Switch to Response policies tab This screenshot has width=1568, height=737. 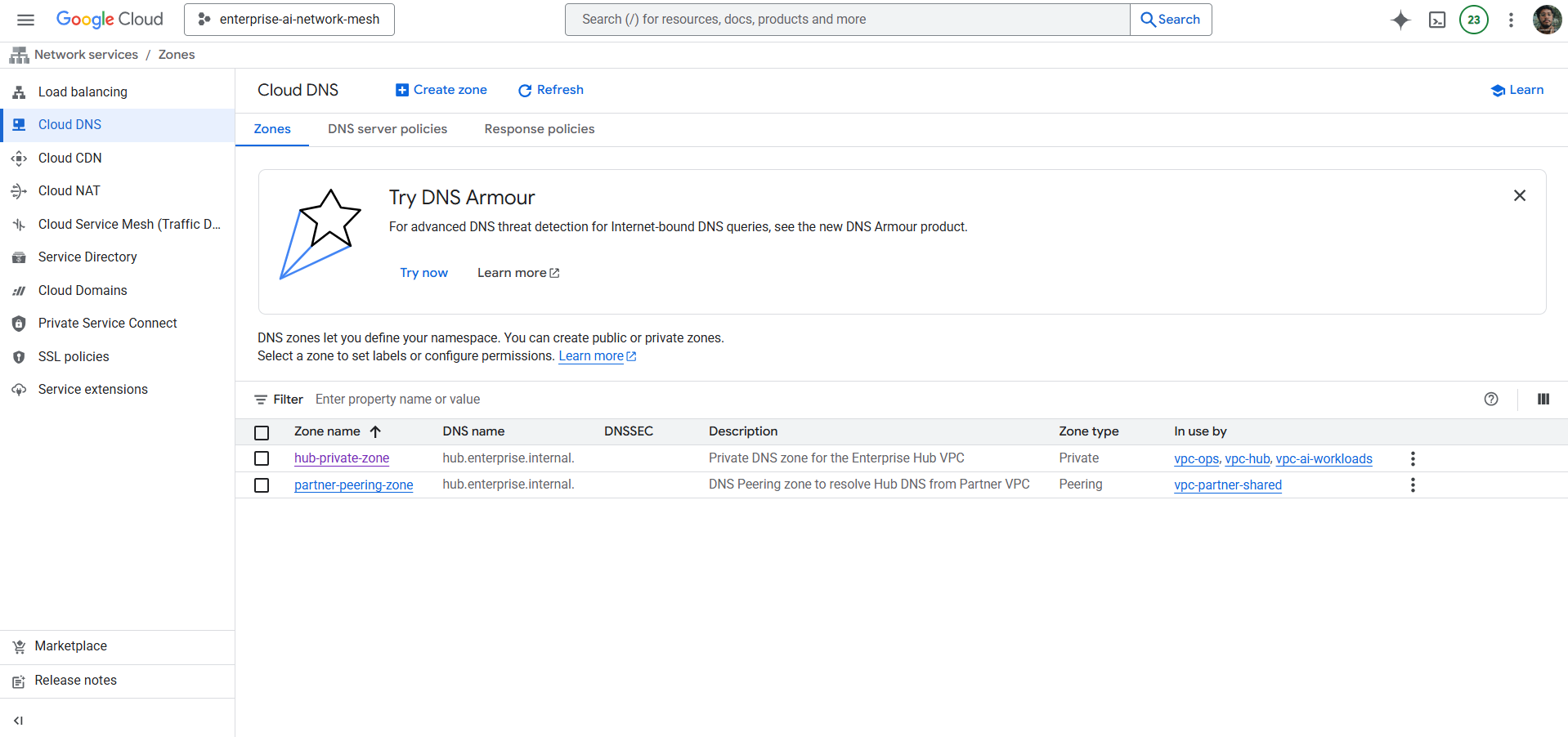(x=540, y=129)
